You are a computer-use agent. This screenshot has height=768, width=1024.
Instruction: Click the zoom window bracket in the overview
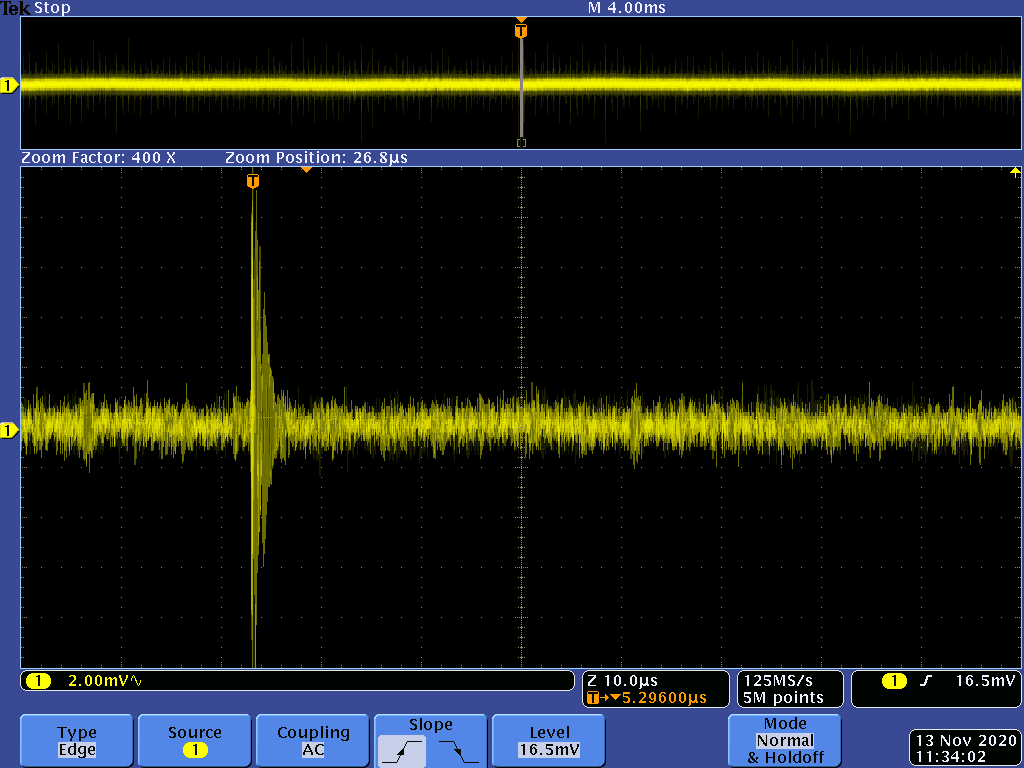click(520, 143)
